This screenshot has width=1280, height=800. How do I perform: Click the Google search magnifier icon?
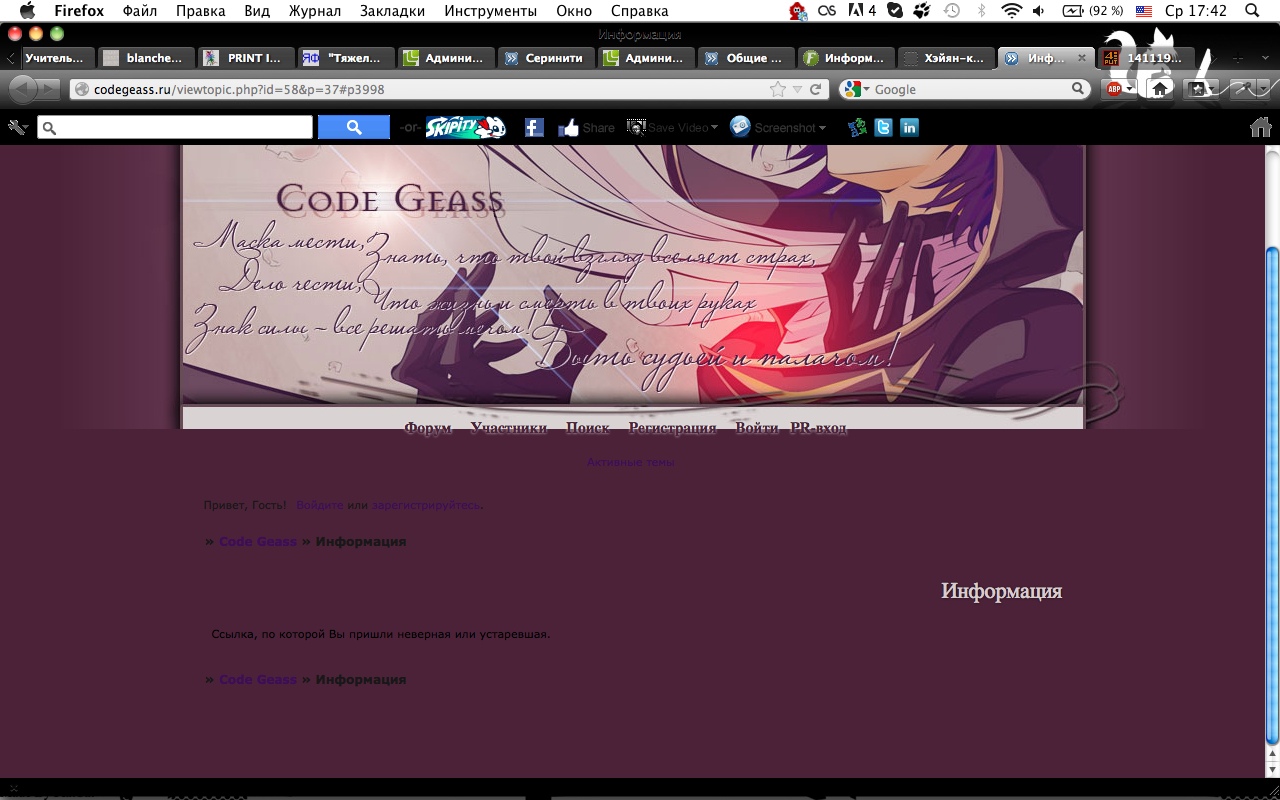(1078, 89)
